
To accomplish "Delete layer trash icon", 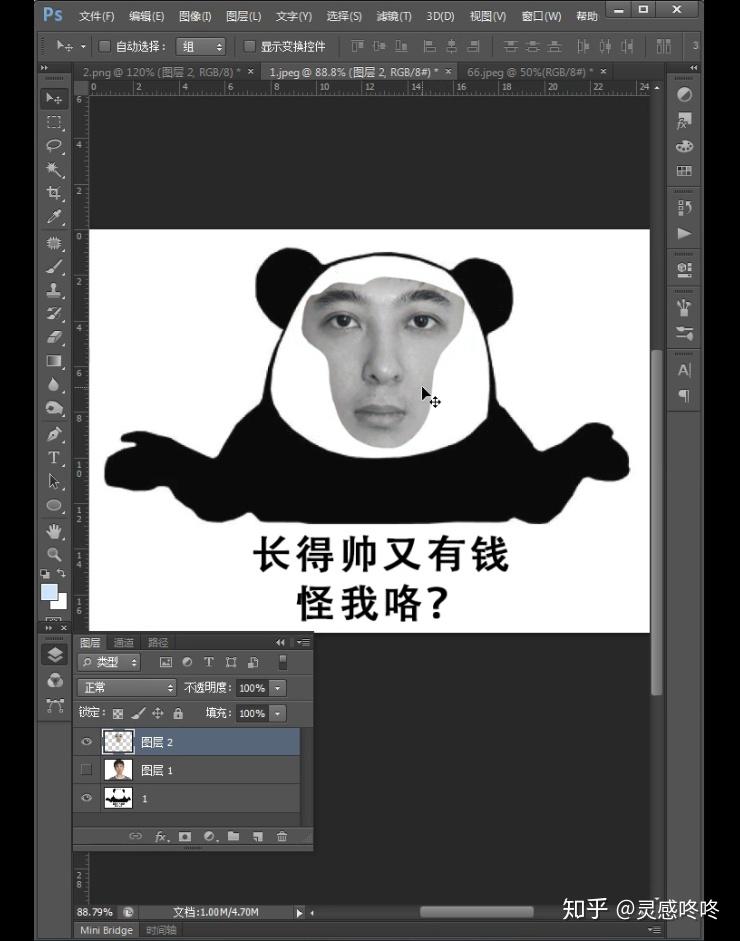I will click(x=281, y=836).
